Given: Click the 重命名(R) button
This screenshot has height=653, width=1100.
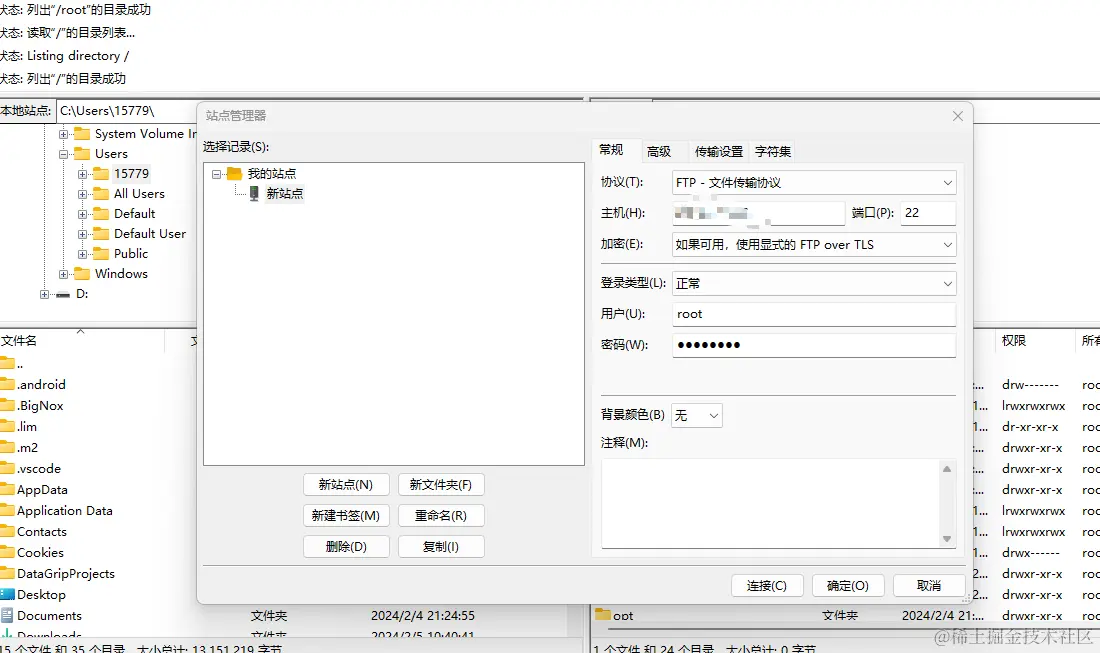Looking at the screenshot, I should pyautogui.click(x=441, y=516).
